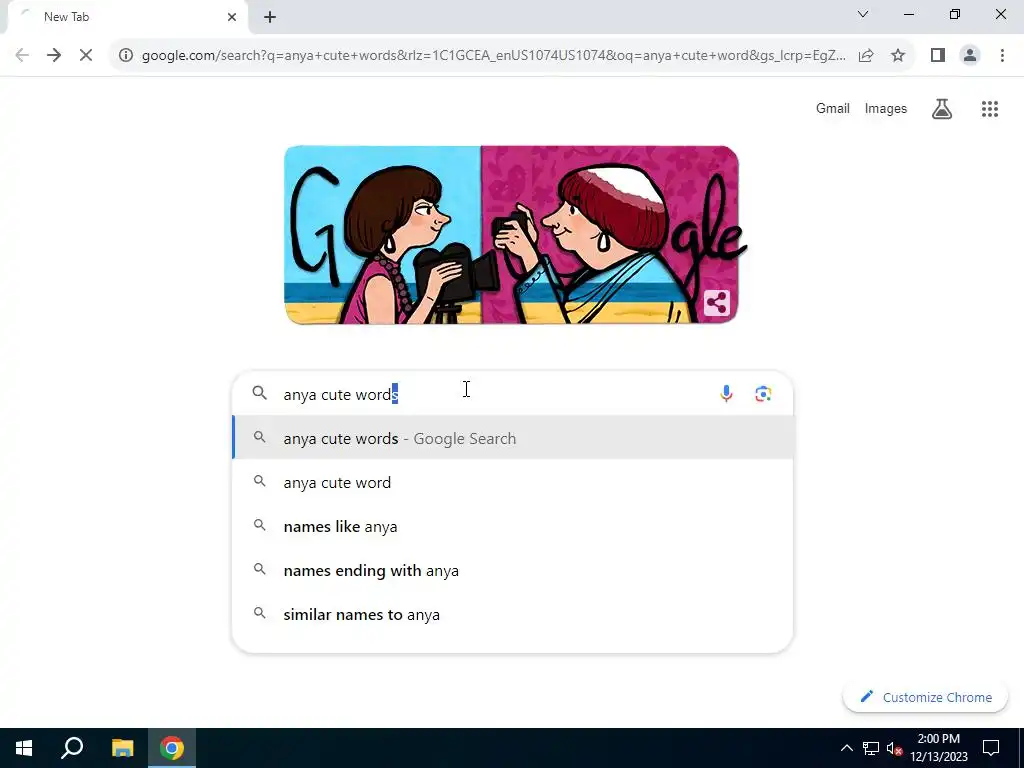Screen dimensions: 1024x768
Task: Close the New Tab tab
Action: coord(231,17)
